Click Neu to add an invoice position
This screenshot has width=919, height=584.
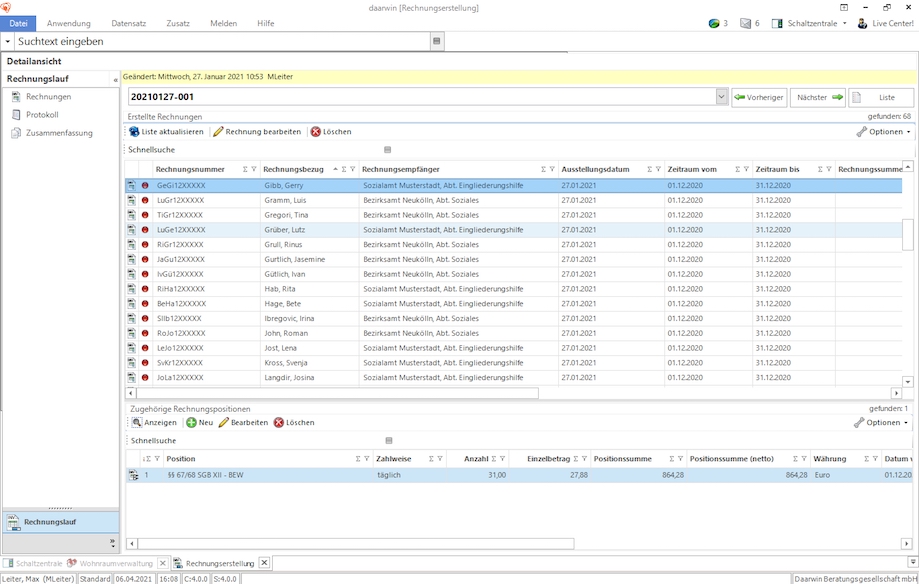point(200,423)
